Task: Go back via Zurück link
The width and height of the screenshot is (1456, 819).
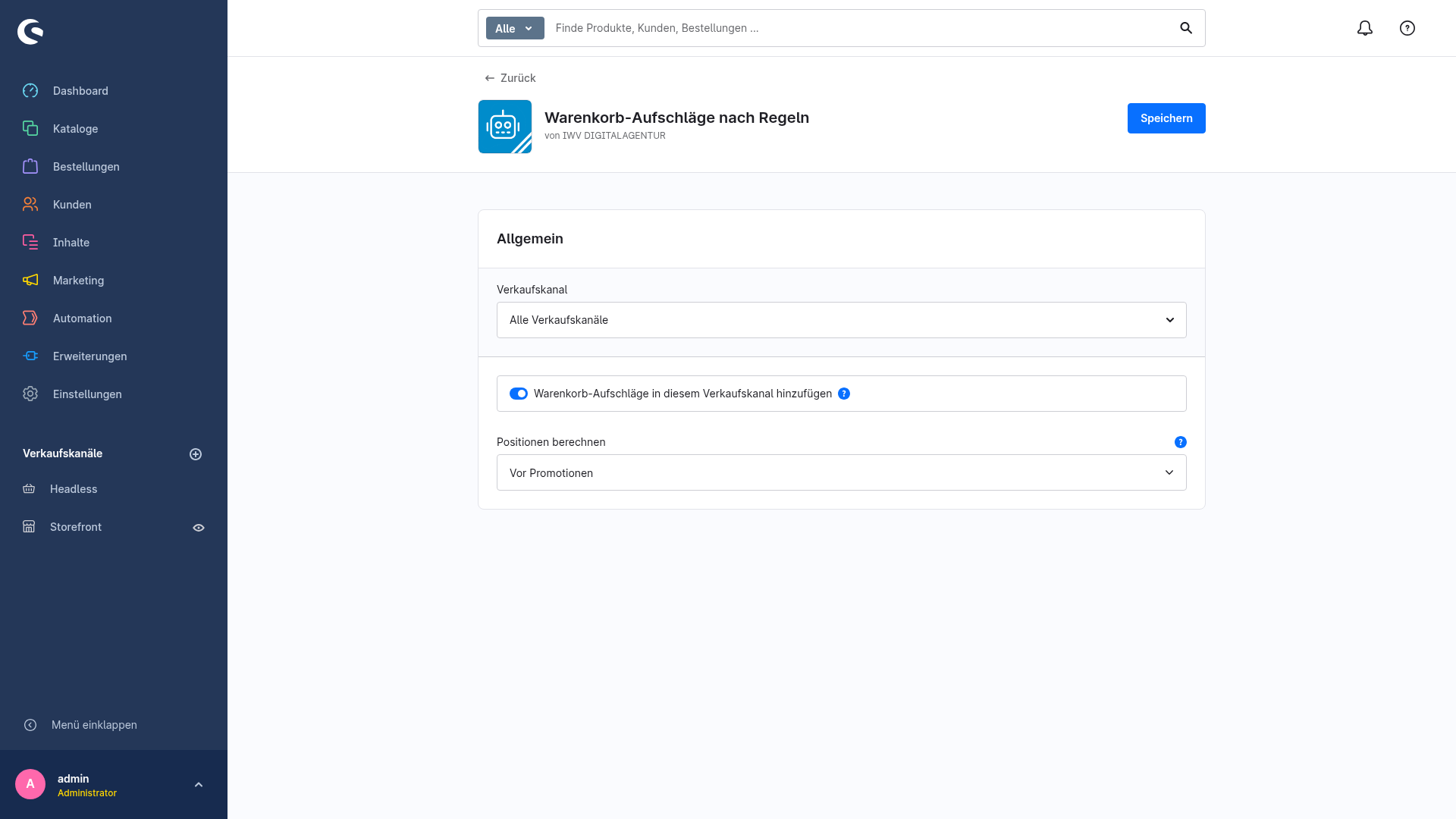Action: click(x=510, y=78)
